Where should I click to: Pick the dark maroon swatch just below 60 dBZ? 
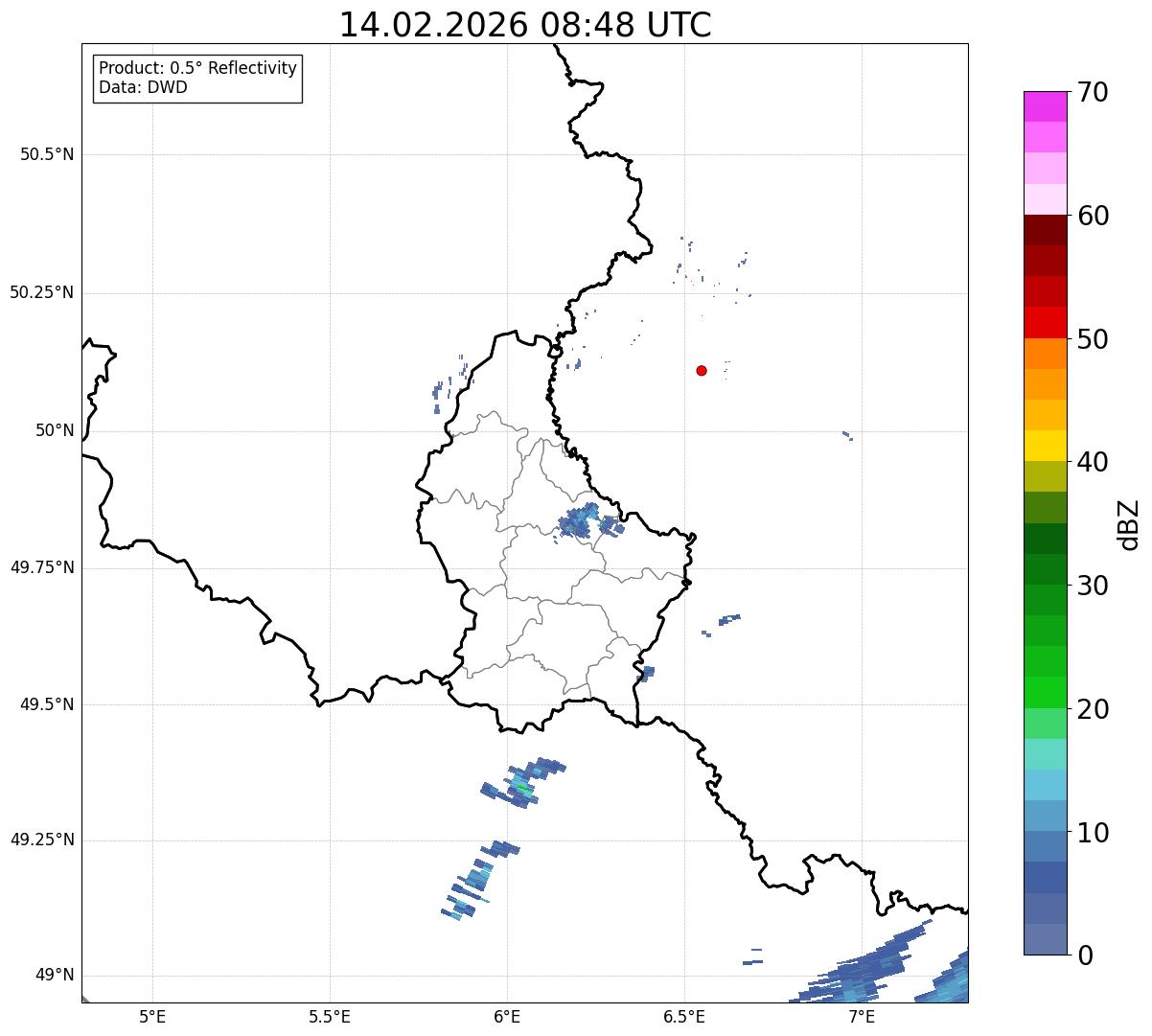(x=1045, y=230)
